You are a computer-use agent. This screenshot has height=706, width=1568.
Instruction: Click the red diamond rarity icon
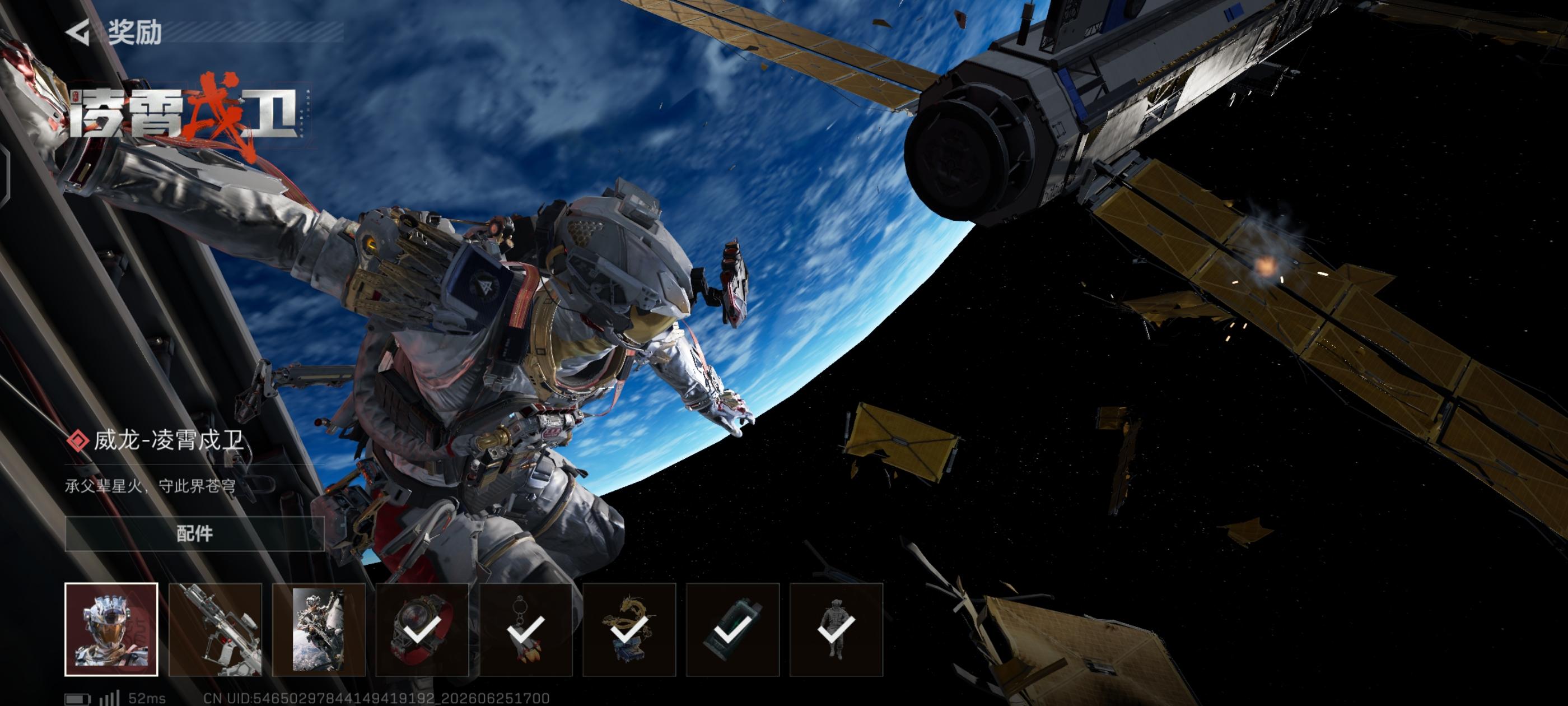coord(77,440)
